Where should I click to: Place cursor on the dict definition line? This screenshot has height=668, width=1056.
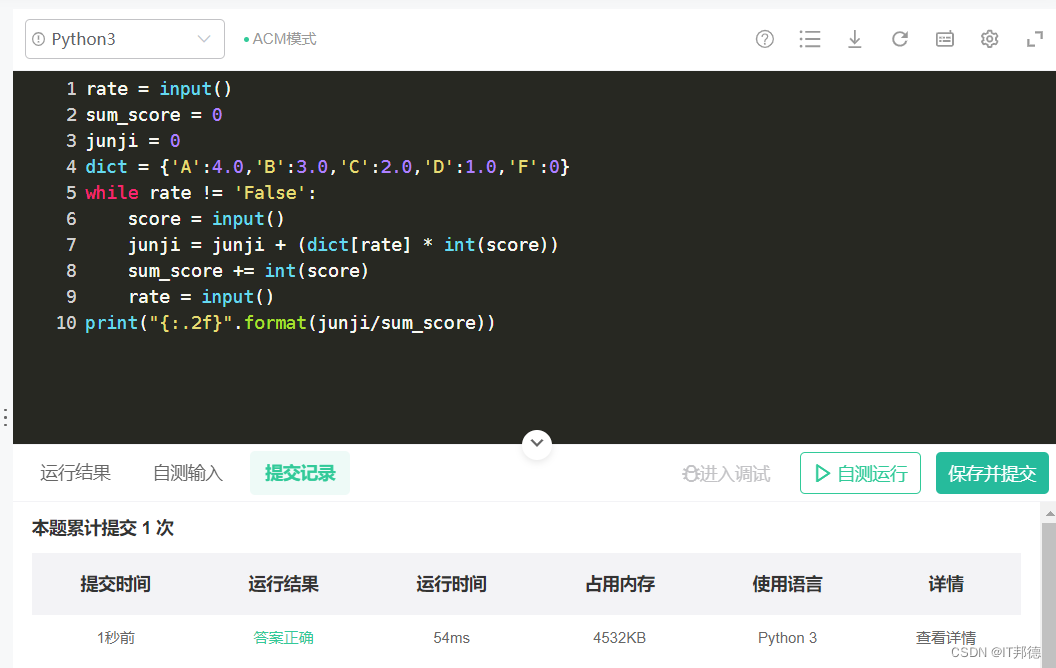tap(327, 167)
